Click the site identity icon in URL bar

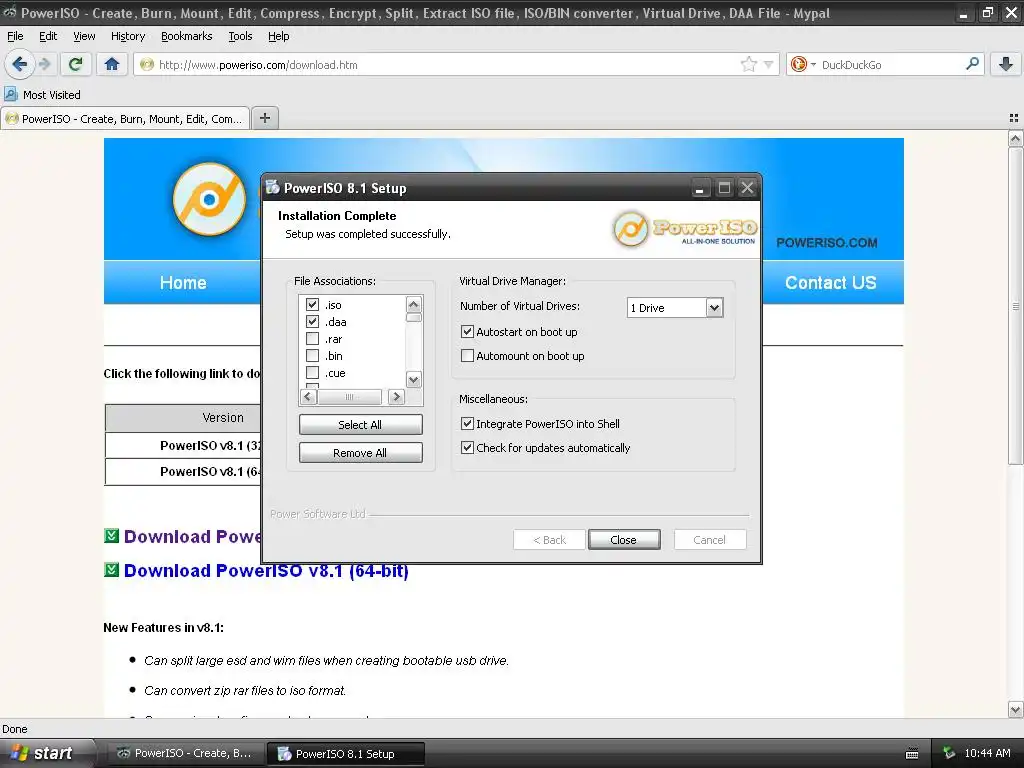[147, 64]
